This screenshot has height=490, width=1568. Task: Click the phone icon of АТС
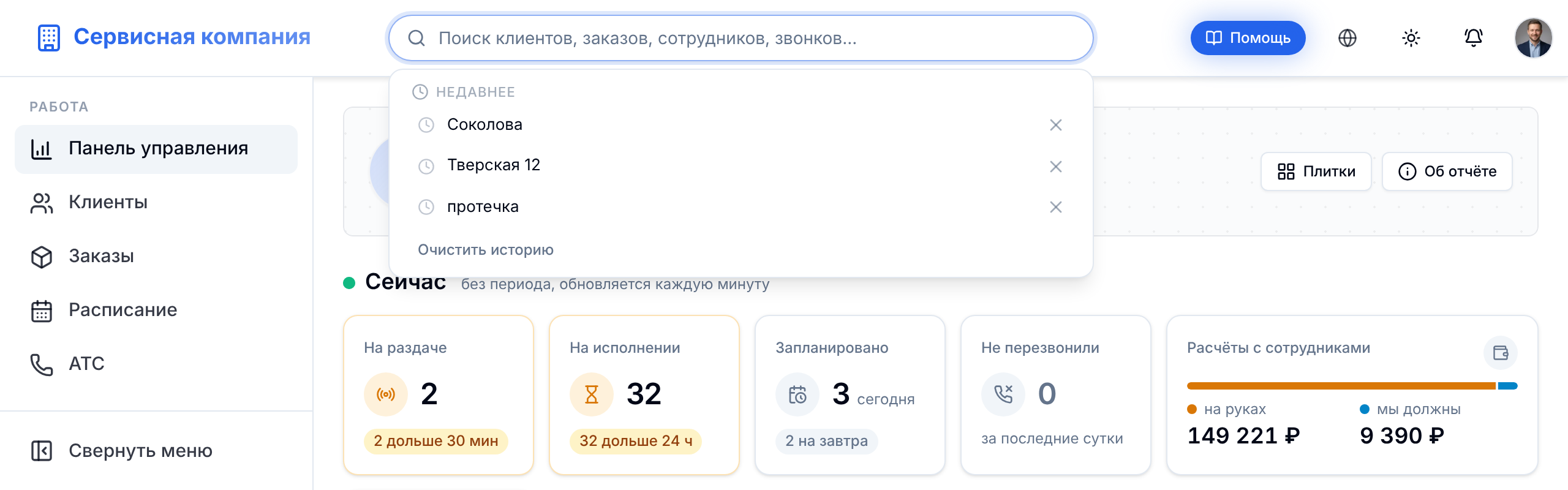coord(42,364)
